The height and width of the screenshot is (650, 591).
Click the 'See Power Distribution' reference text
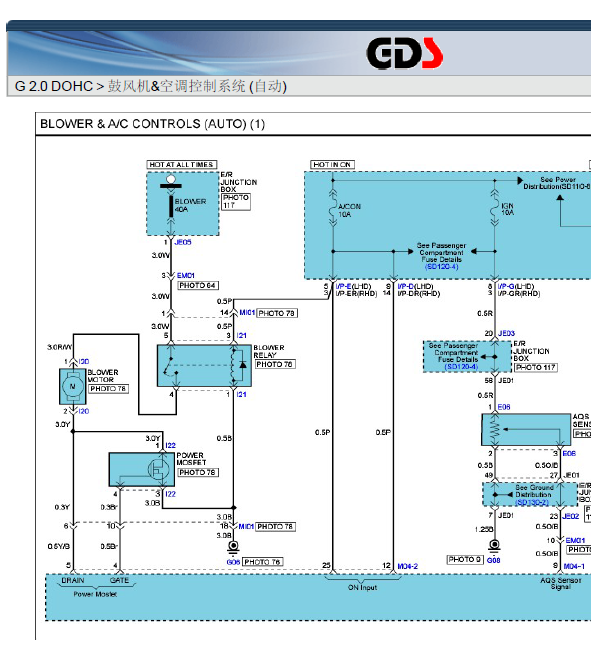[x=557, y=183]
